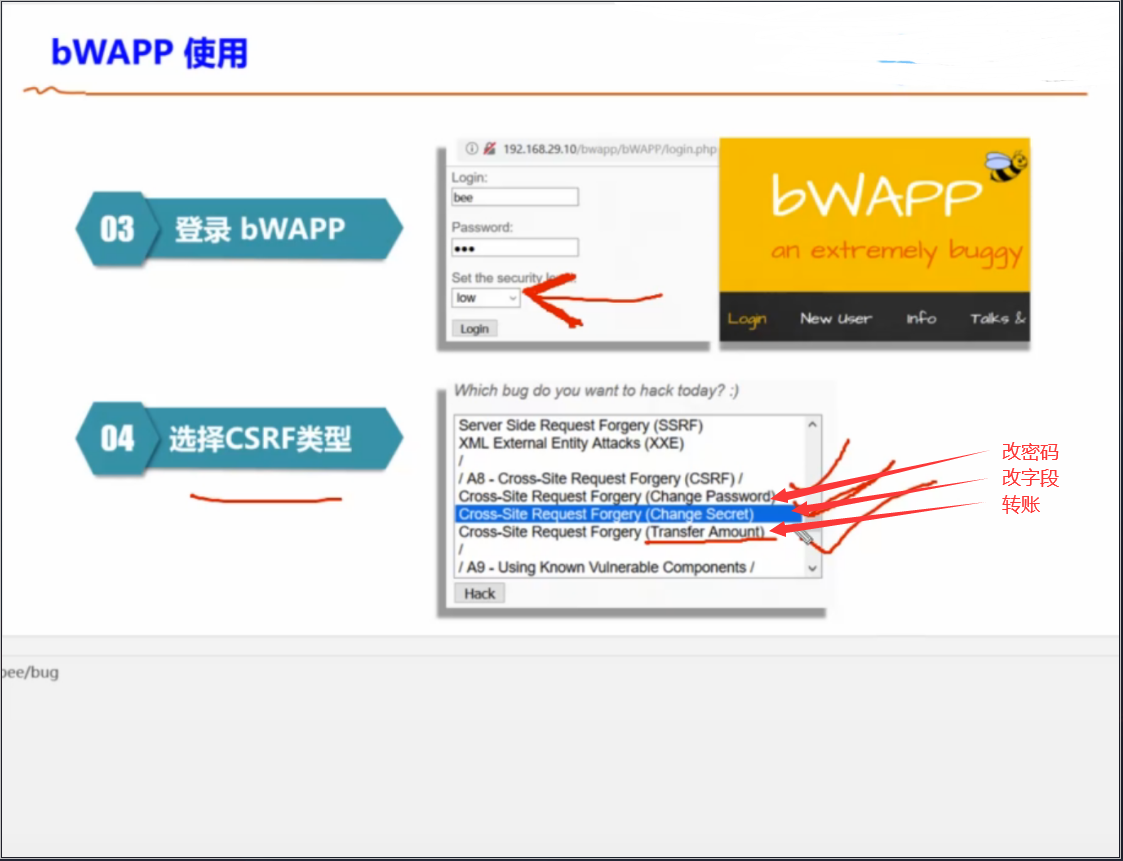1123x861 pixels.
Task: Click the 'Password:' label above the password field
Action: (x=482, y=227)
